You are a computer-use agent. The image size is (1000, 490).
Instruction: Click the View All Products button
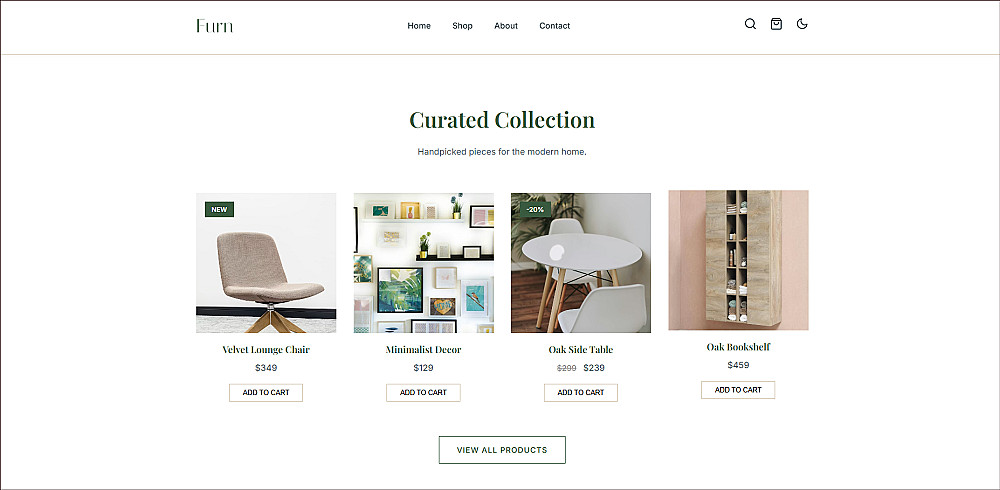click(502, 450)
